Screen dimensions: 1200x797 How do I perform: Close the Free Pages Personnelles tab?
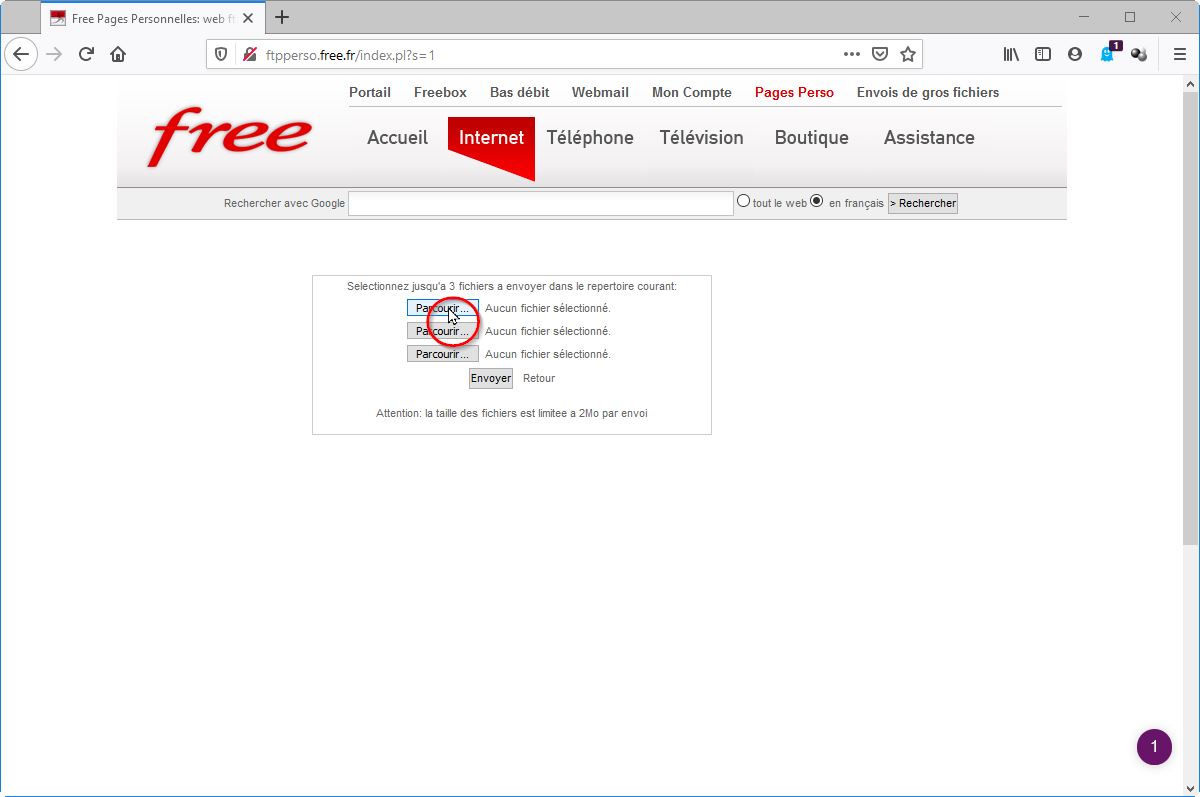(249, 18)
